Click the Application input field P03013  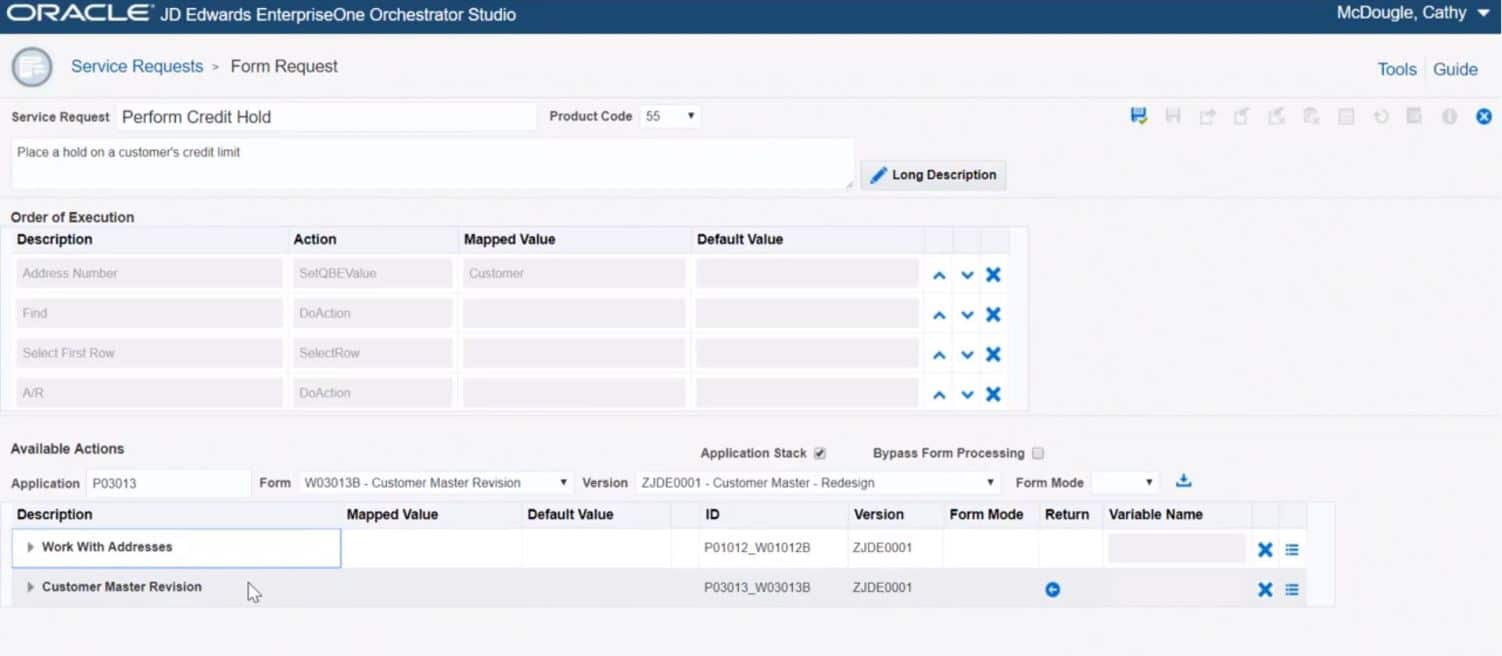(168, 483)
